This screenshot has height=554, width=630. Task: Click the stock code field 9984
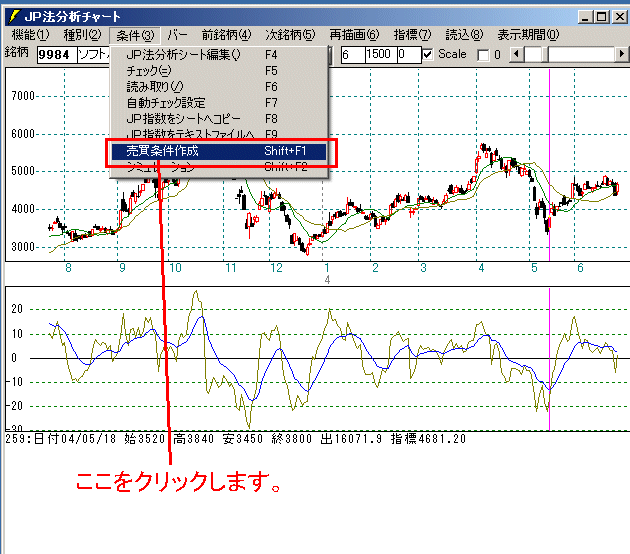click(57, 55)
